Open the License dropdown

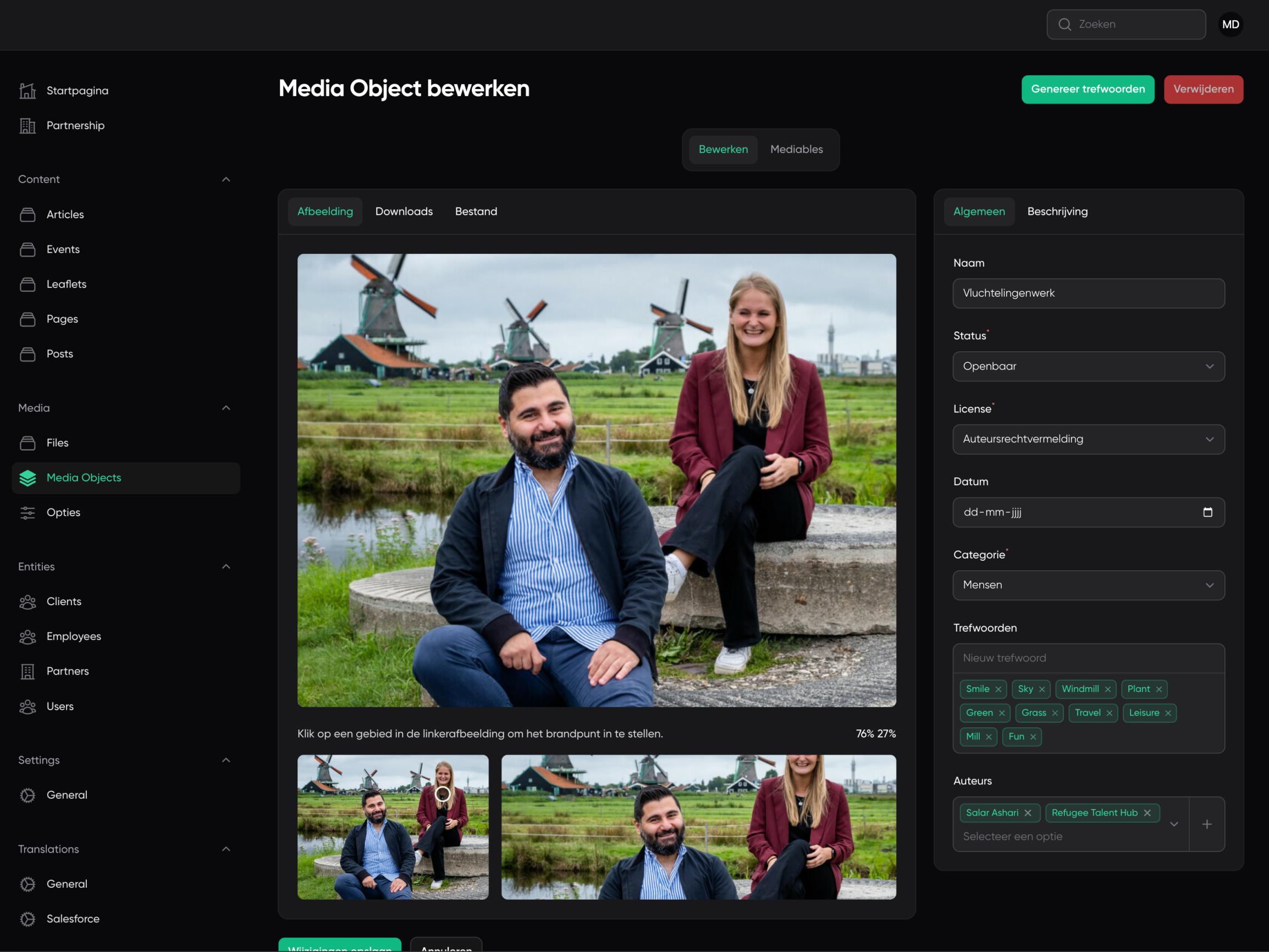1088,439
